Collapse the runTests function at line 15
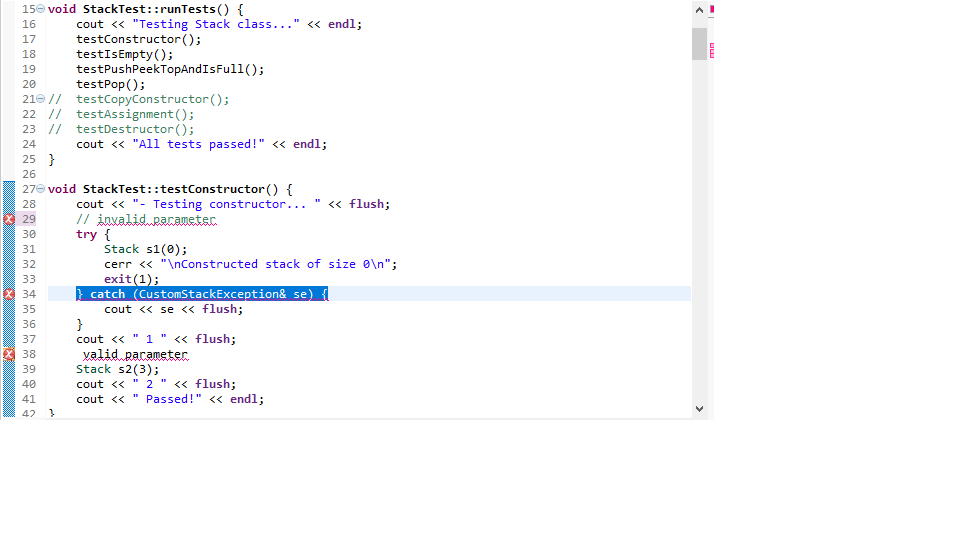960x540 pixels. (x=40, y=9)
